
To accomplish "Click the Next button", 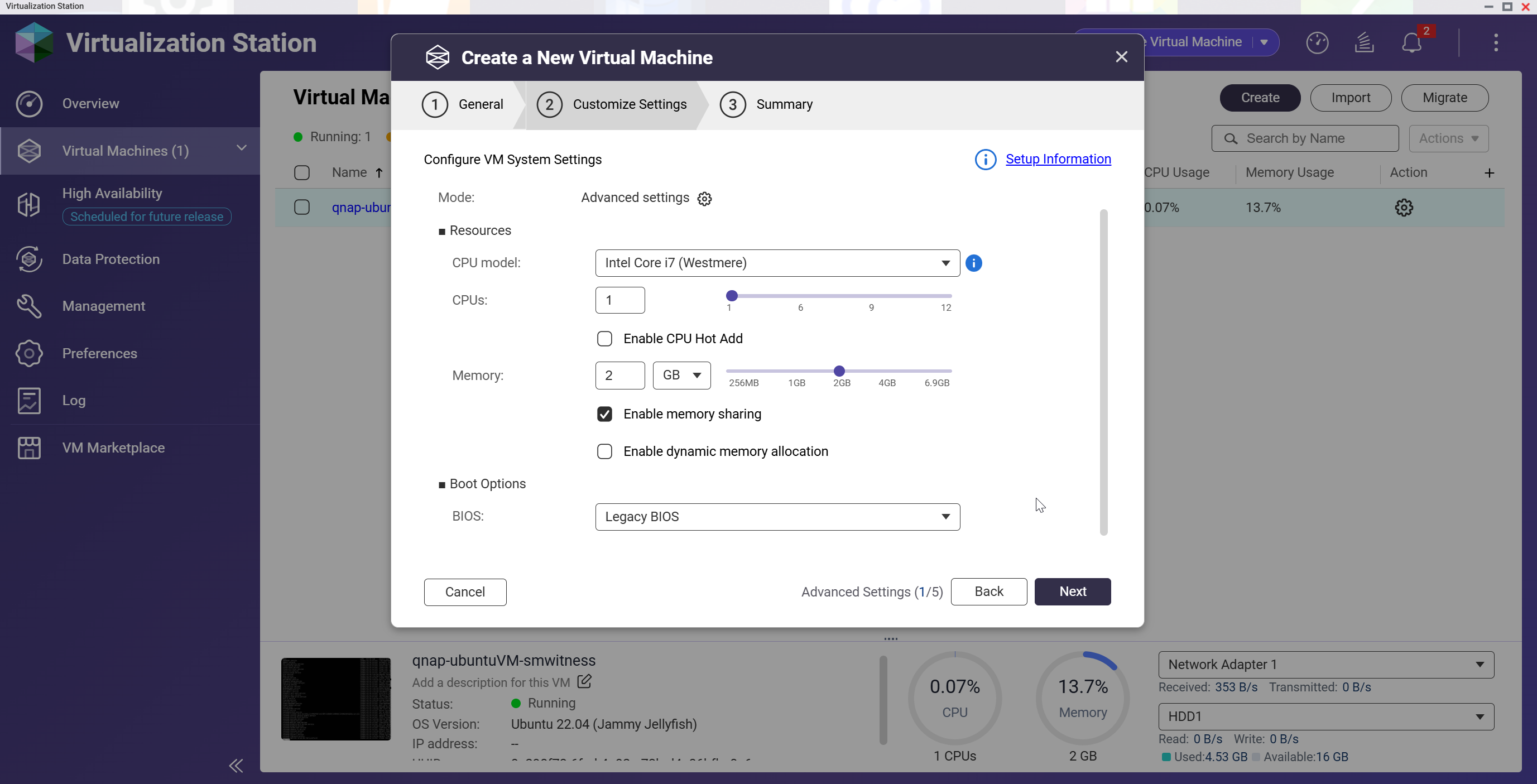I will click(1072, 591).
